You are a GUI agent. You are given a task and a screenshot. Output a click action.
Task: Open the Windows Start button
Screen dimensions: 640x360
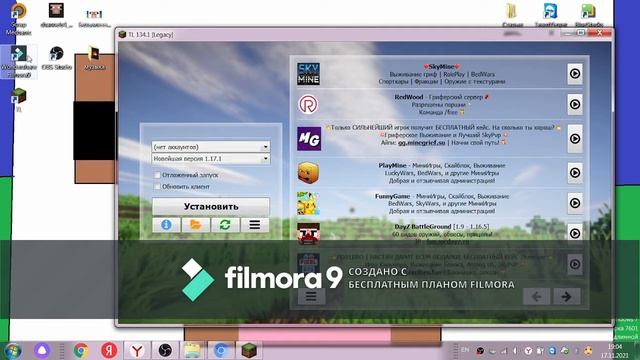click(x=13, y=351)
